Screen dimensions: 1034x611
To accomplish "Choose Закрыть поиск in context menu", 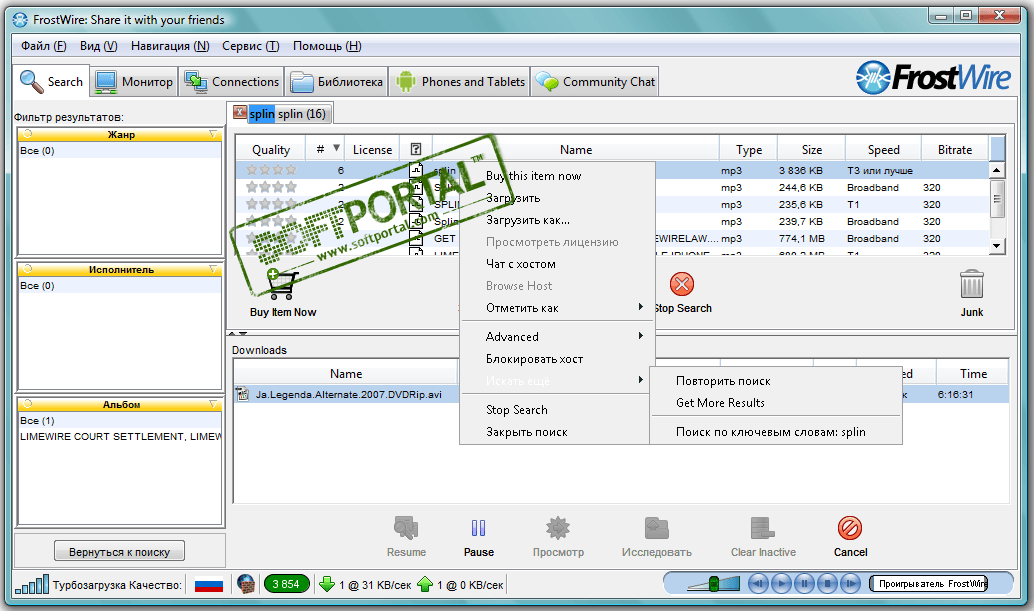I will 558,432.
